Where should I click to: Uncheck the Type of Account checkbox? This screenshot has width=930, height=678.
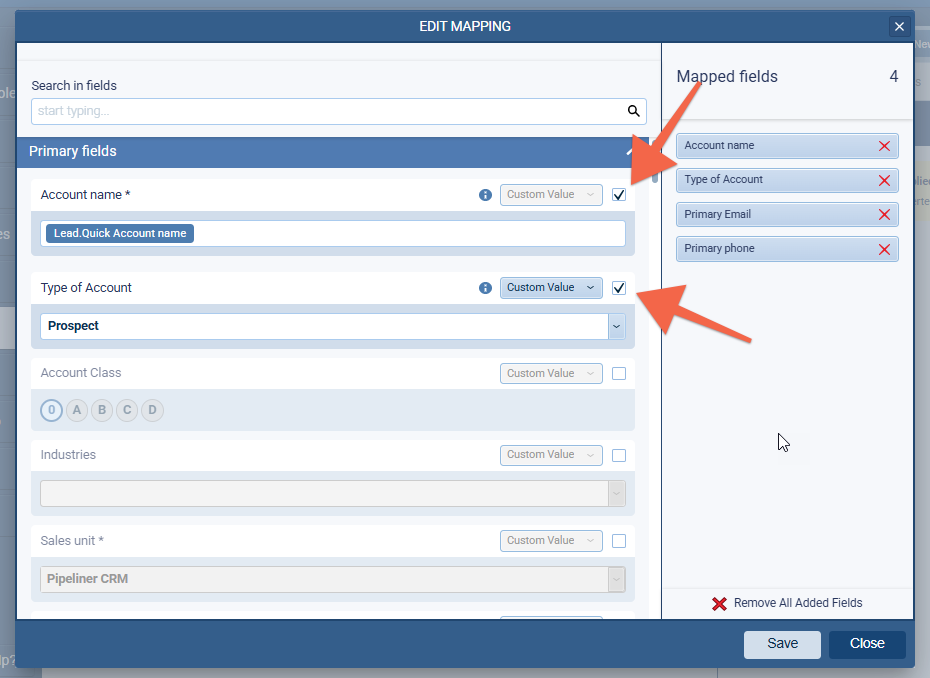(x=619, y=288)
